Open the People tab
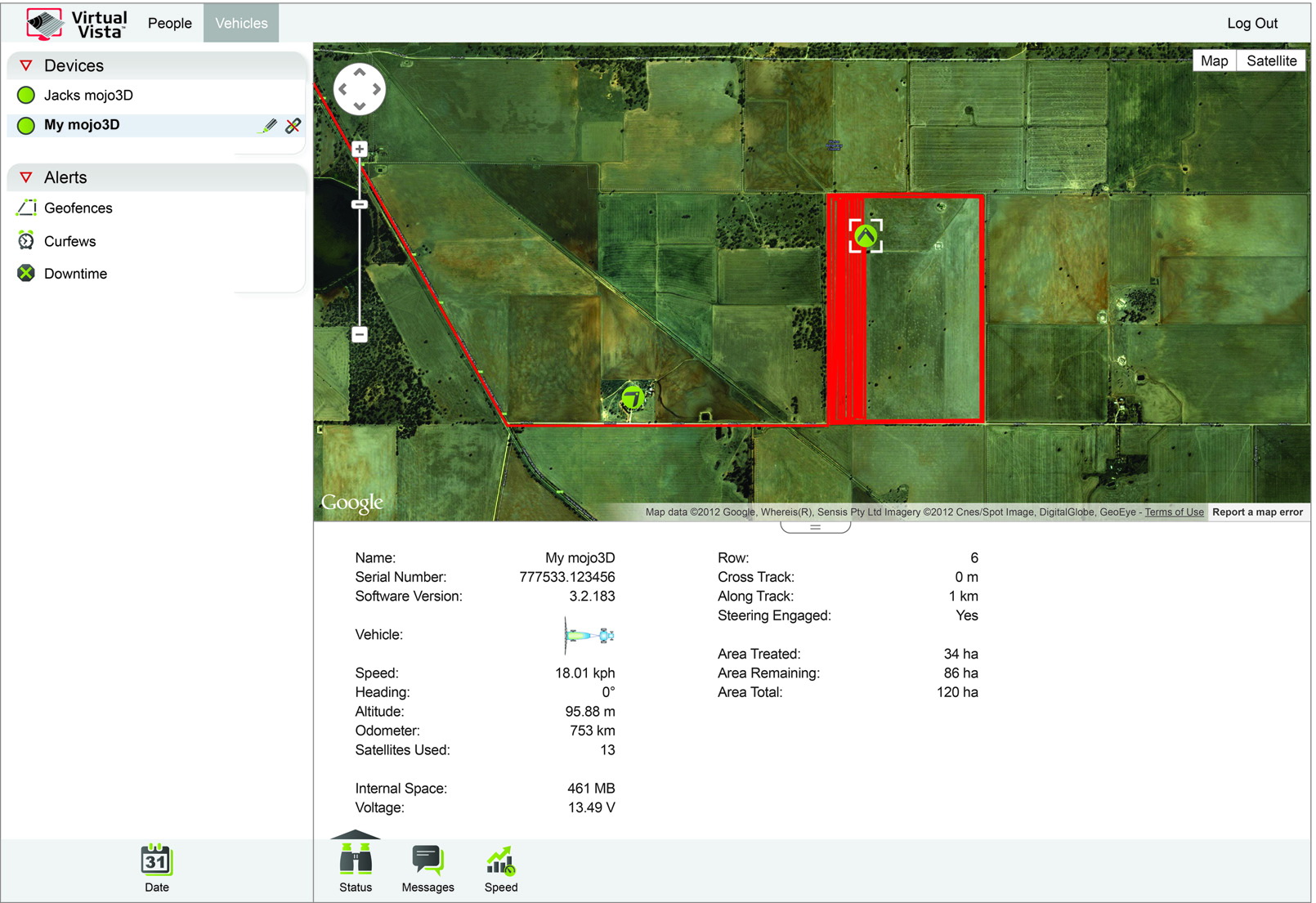This screenshot has width=1316, height=903. point(170,24)
